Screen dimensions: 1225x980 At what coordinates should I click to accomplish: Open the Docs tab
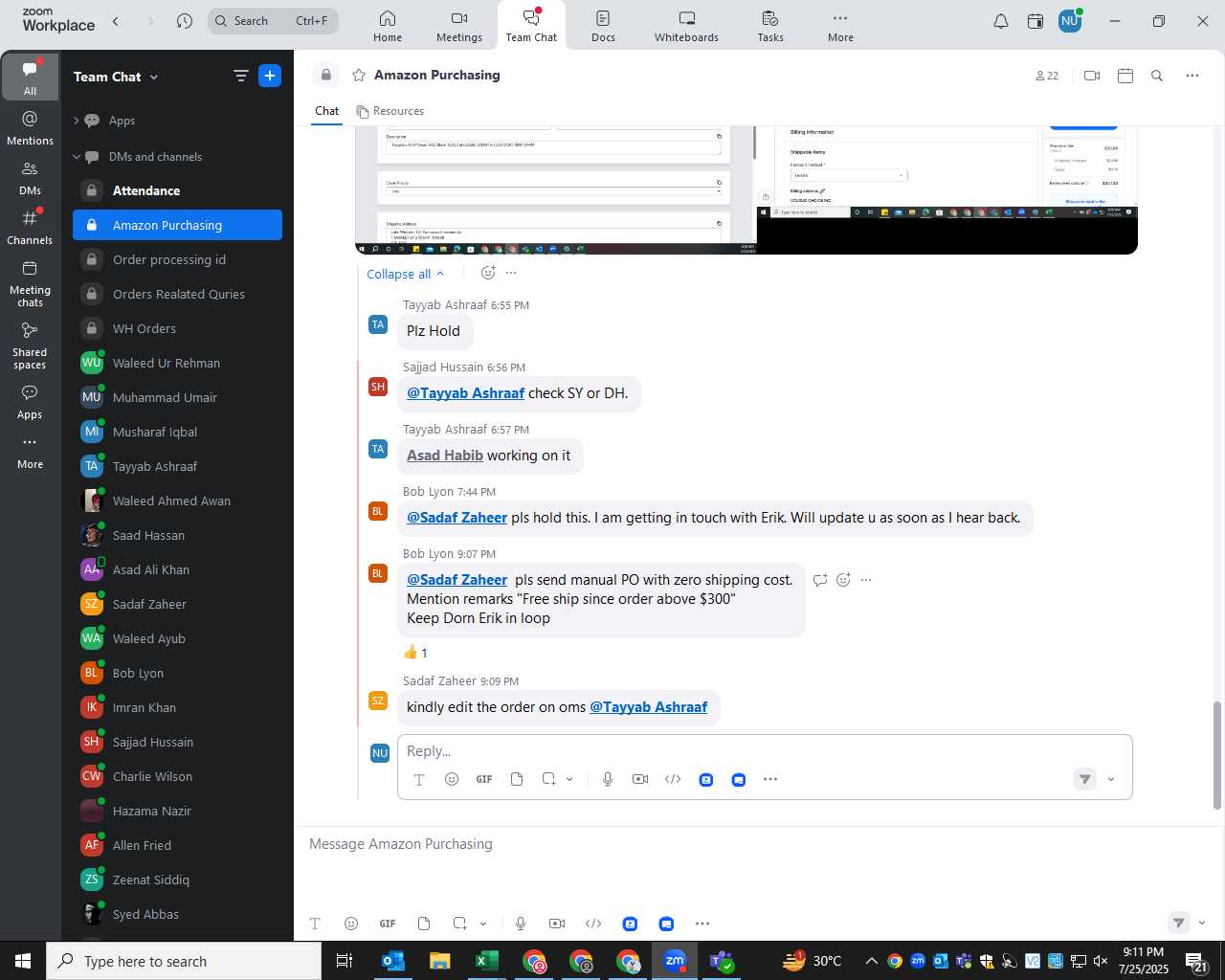(603, 26)
